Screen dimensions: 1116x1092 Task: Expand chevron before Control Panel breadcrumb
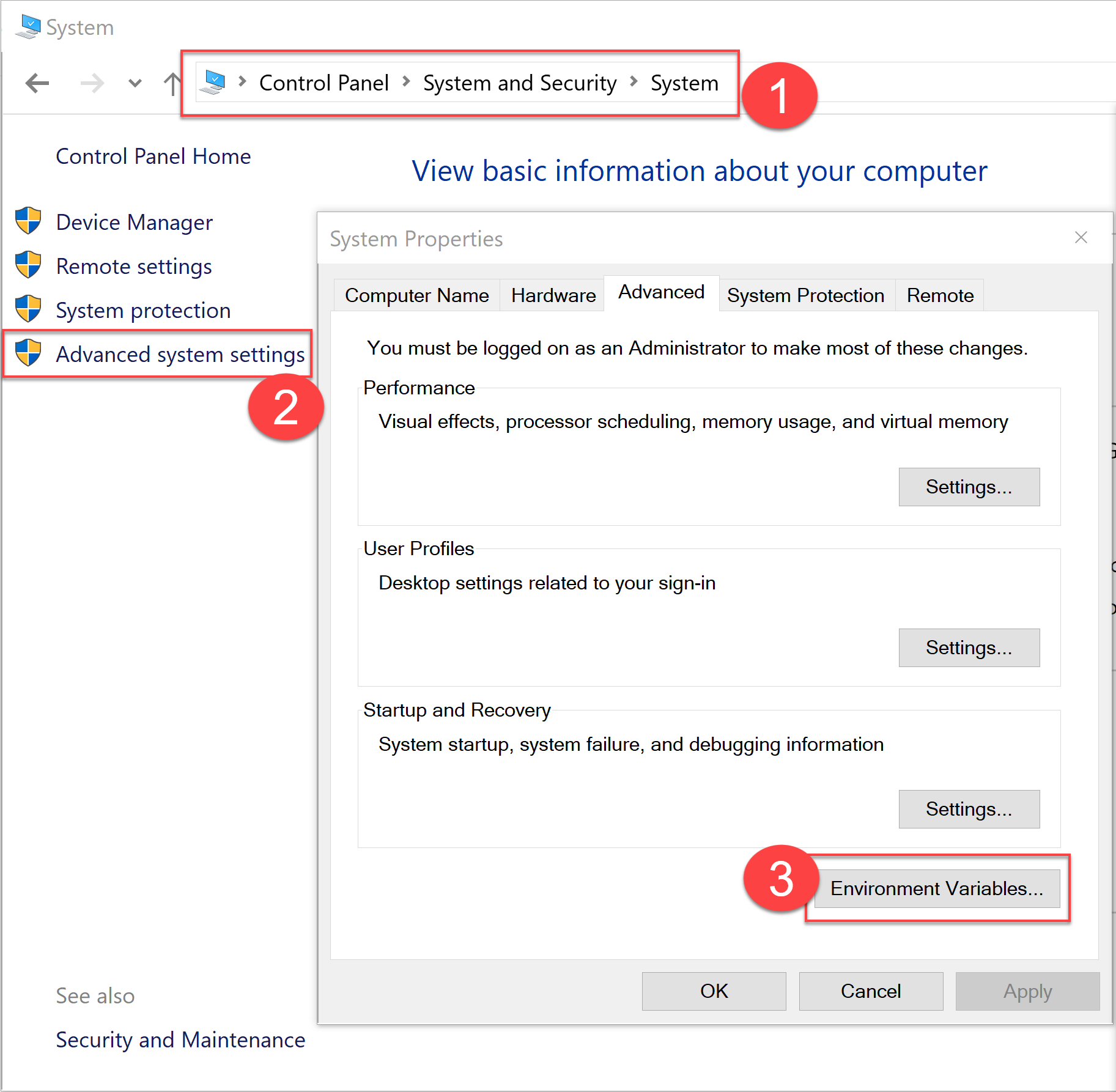click(x=243, y=81)
